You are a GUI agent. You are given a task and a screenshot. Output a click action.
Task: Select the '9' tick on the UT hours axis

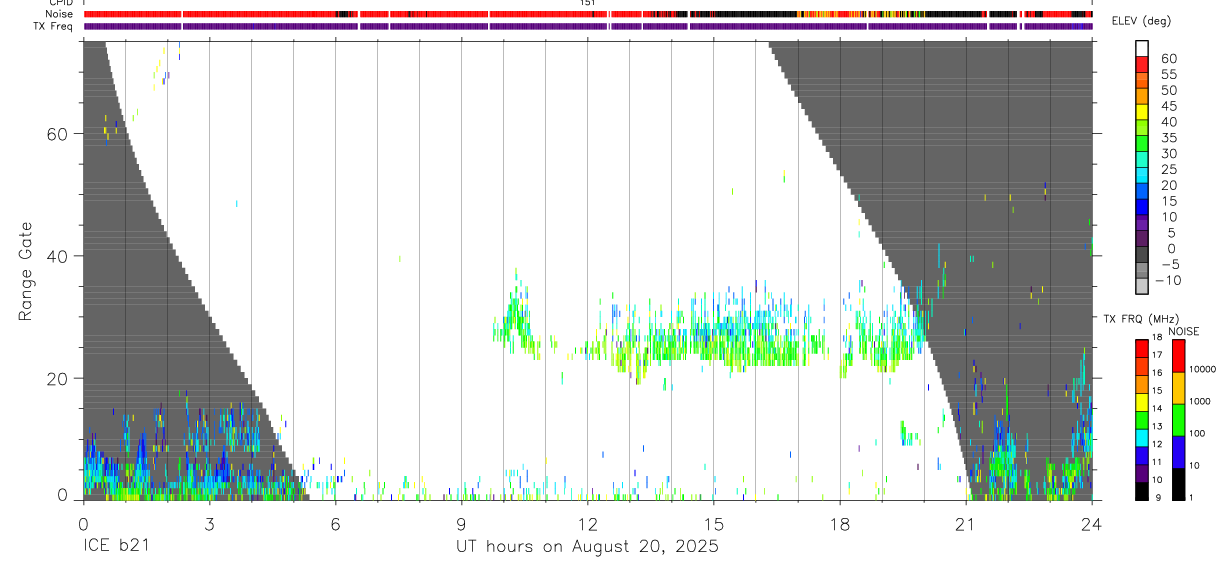click(x=461, y=523)
